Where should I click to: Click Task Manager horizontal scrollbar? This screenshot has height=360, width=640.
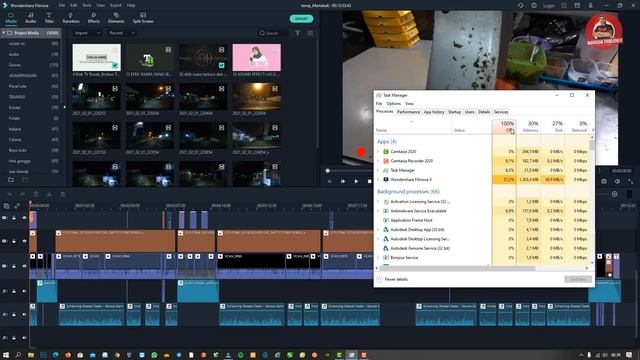click(x=458, y=268)
